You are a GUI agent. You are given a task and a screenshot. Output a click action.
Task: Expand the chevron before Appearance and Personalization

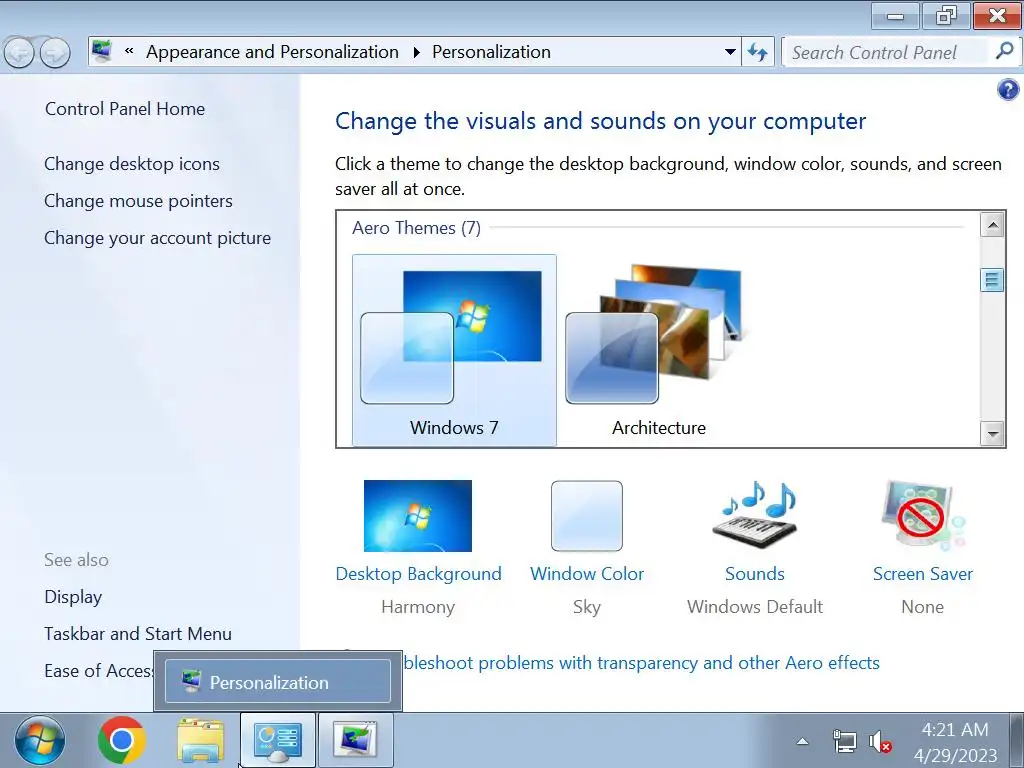click(x=129, y=51)
